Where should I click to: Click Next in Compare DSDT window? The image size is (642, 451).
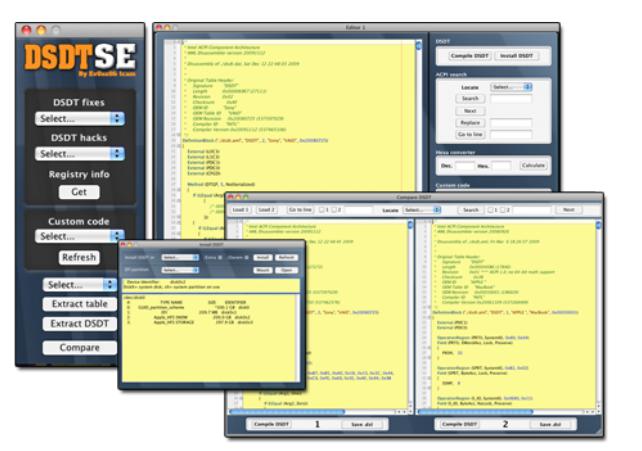(x=569, y=210)
